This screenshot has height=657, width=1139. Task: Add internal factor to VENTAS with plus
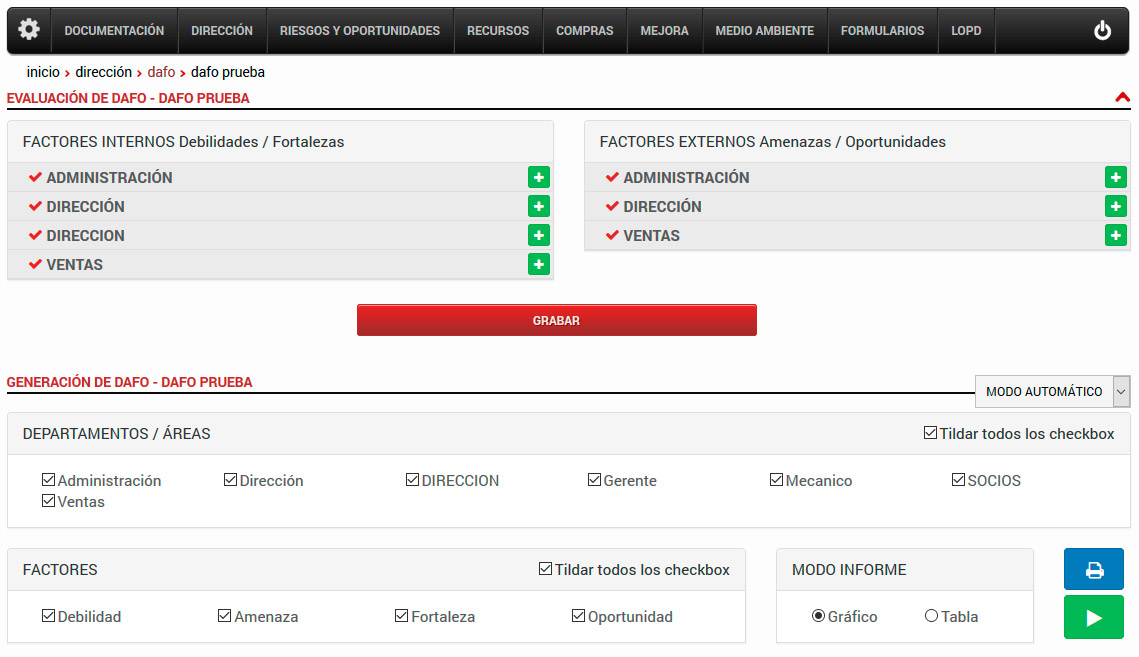(538, 265)
